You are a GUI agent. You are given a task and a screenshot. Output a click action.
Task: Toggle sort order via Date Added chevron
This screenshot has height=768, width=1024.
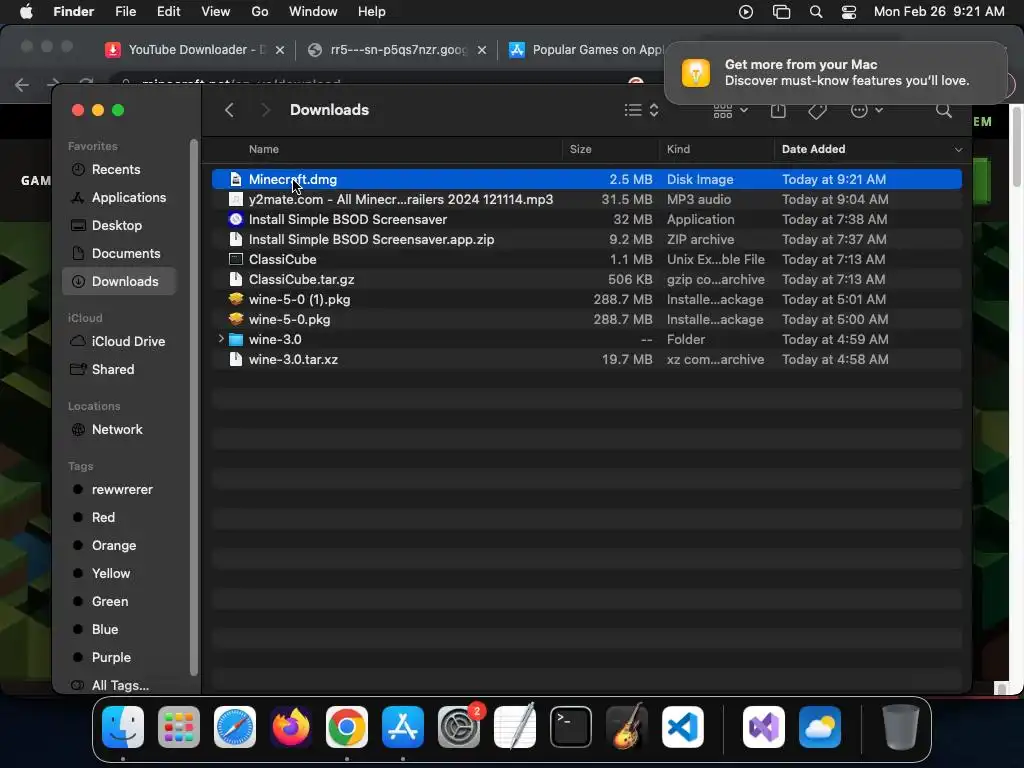point(958,150)
